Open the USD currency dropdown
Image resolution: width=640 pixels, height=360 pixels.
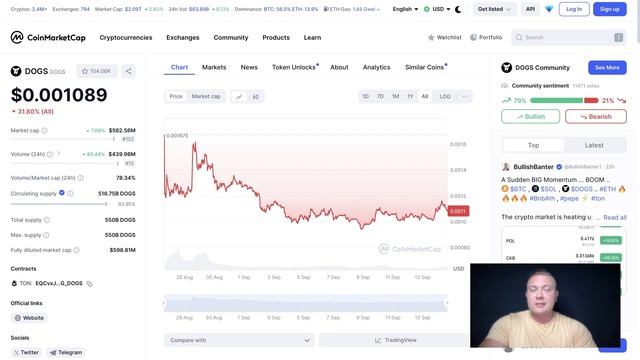click(x=437, y=9)
